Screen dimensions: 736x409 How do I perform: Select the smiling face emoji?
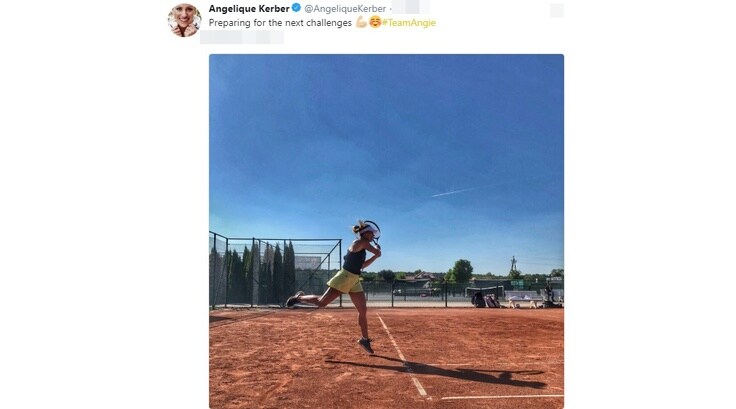point(375,22)
